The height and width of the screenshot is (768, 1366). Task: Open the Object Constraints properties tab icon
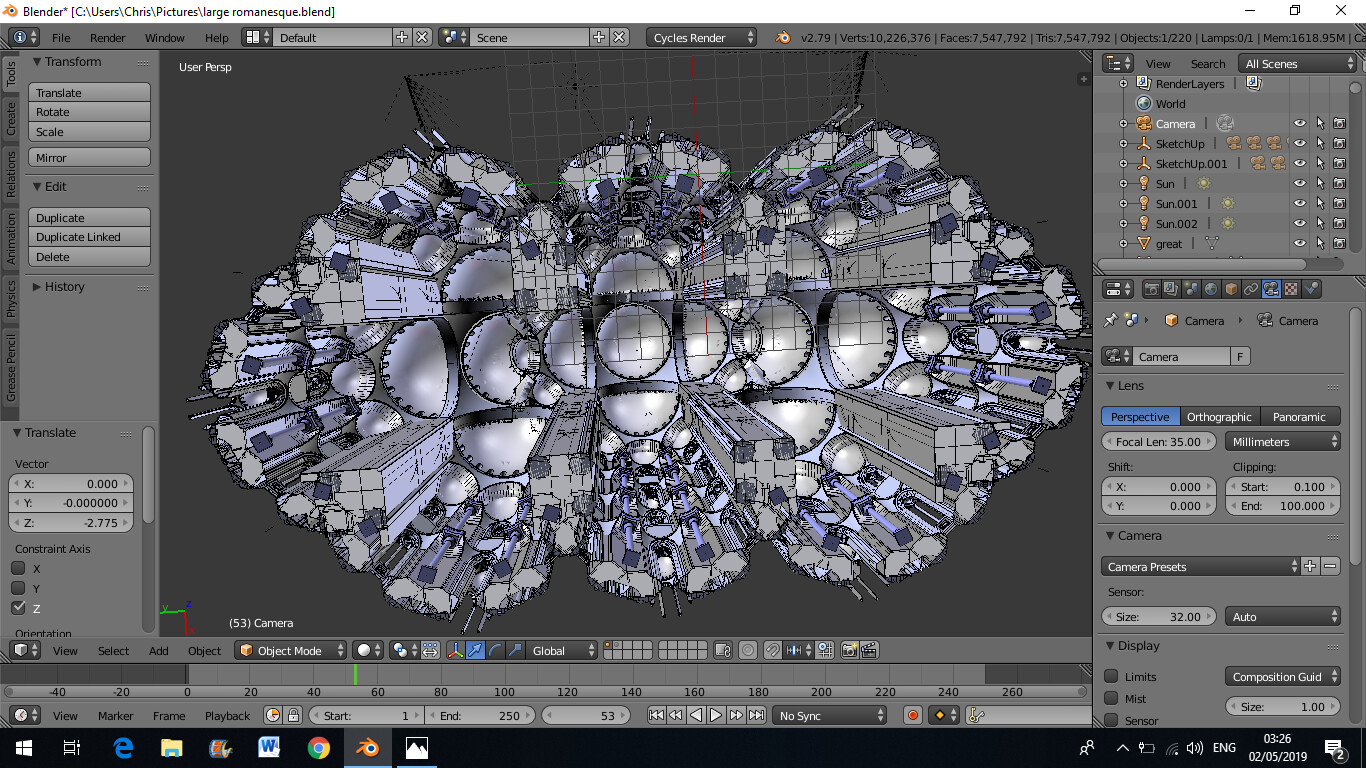tap(1252, 289)
